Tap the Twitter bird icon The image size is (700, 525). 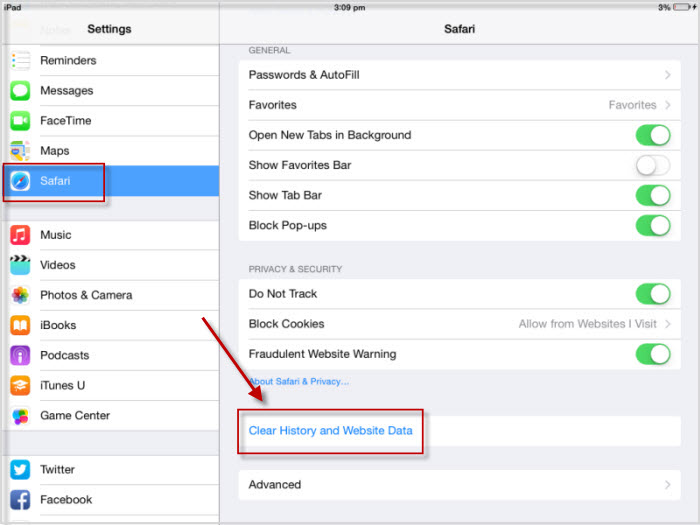click(x=20, y=470)
